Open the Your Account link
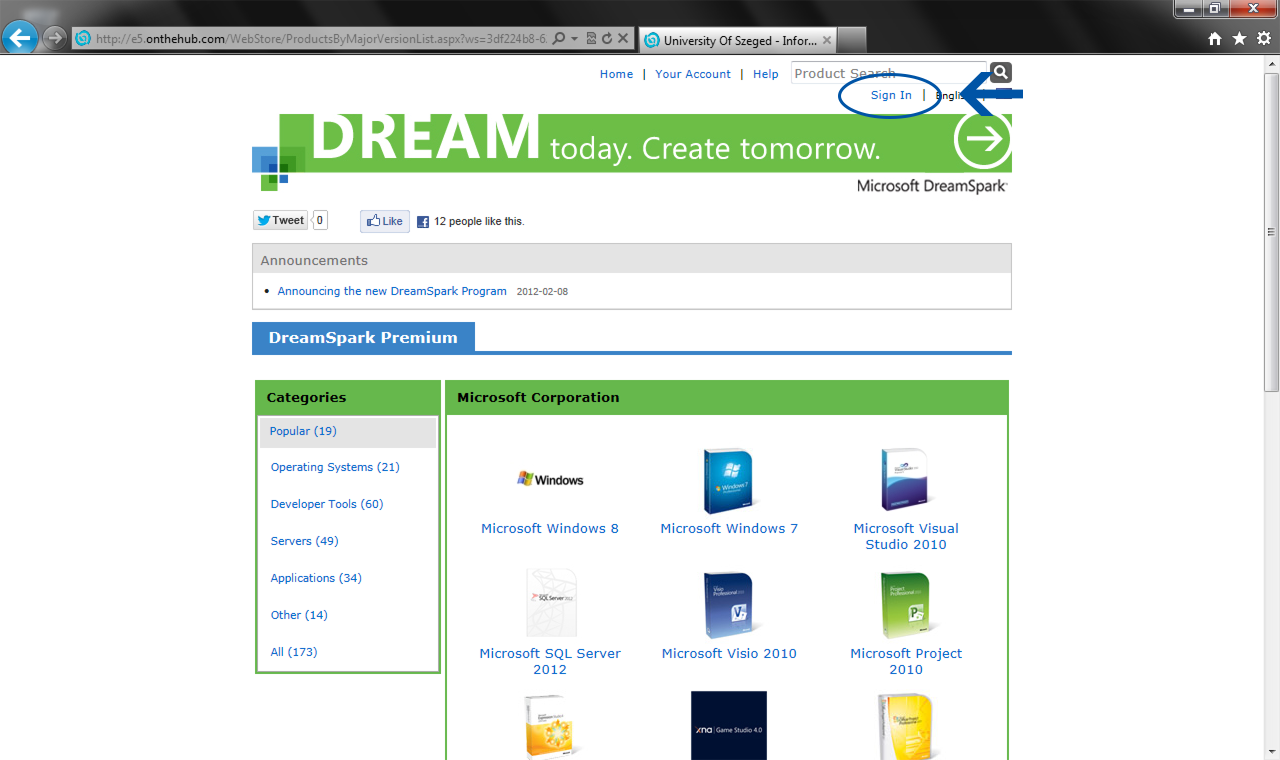This screenshot has height=760, width=1280. click(693, 74)
